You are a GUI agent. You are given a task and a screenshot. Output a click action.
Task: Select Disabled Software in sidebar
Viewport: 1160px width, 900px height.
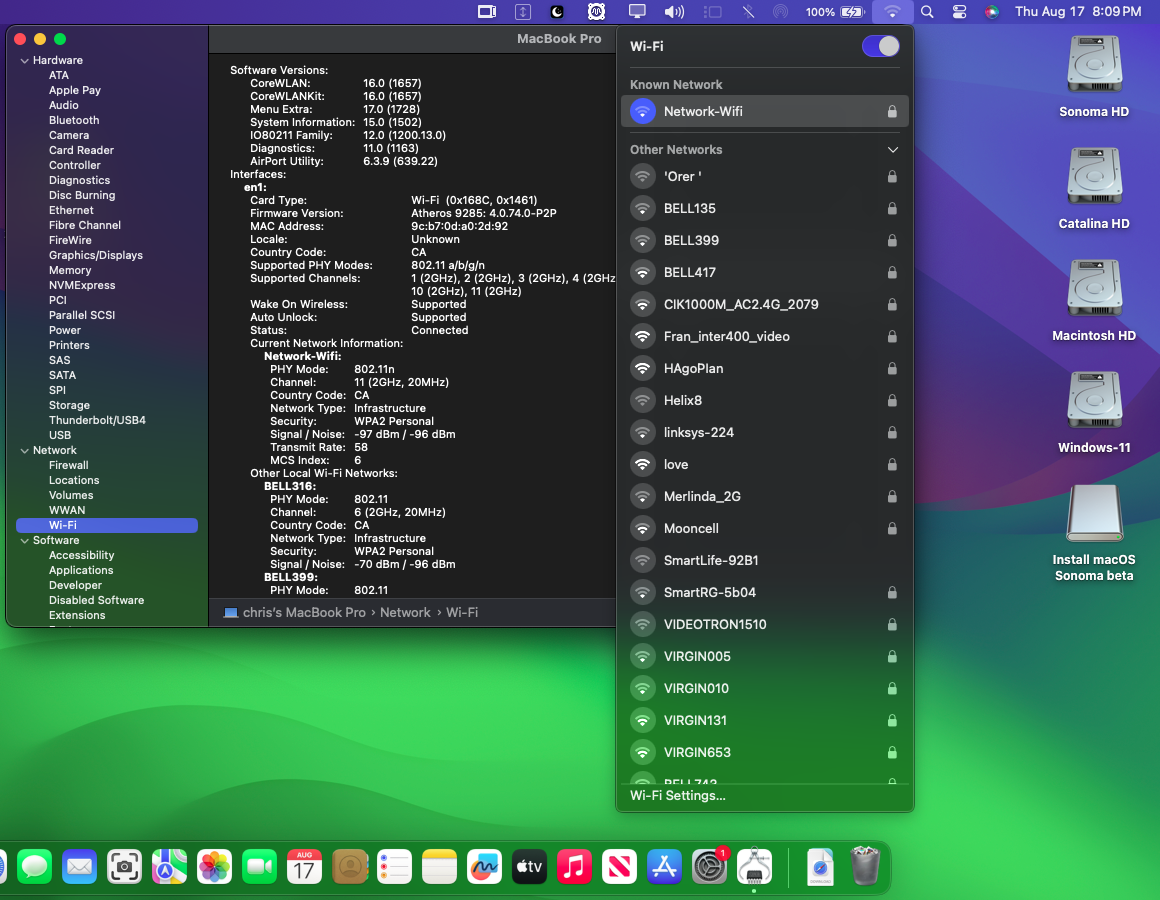[x=96, y=600]
